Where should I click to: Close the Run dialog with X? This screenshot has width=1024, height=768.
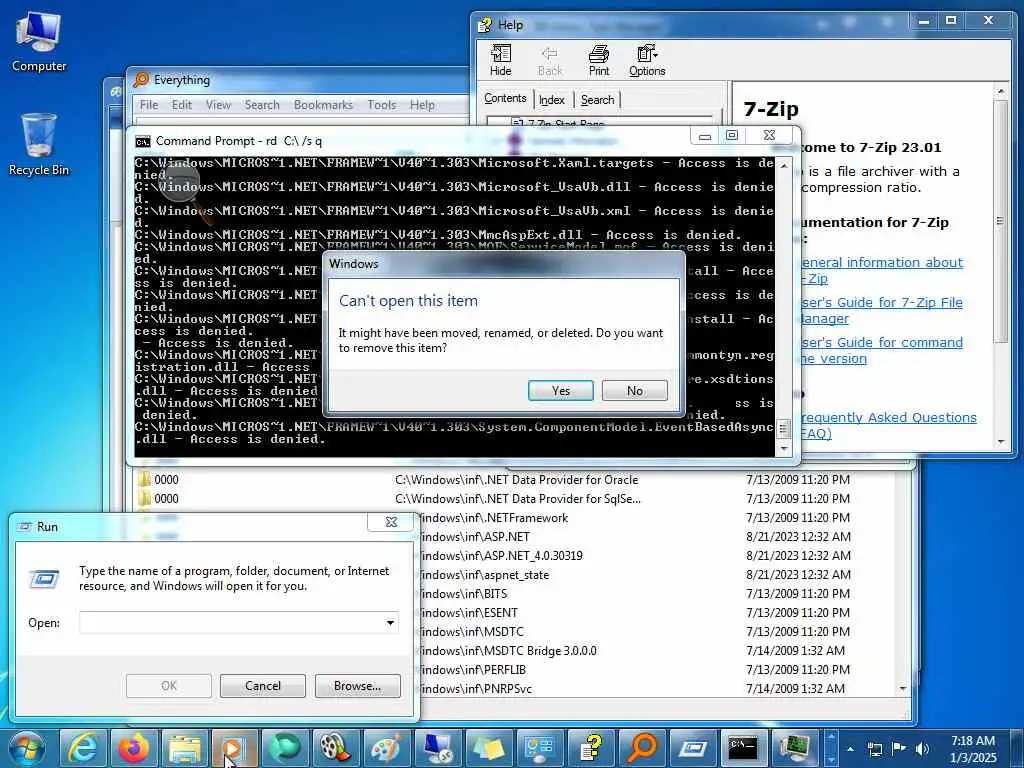coord(391,522)
